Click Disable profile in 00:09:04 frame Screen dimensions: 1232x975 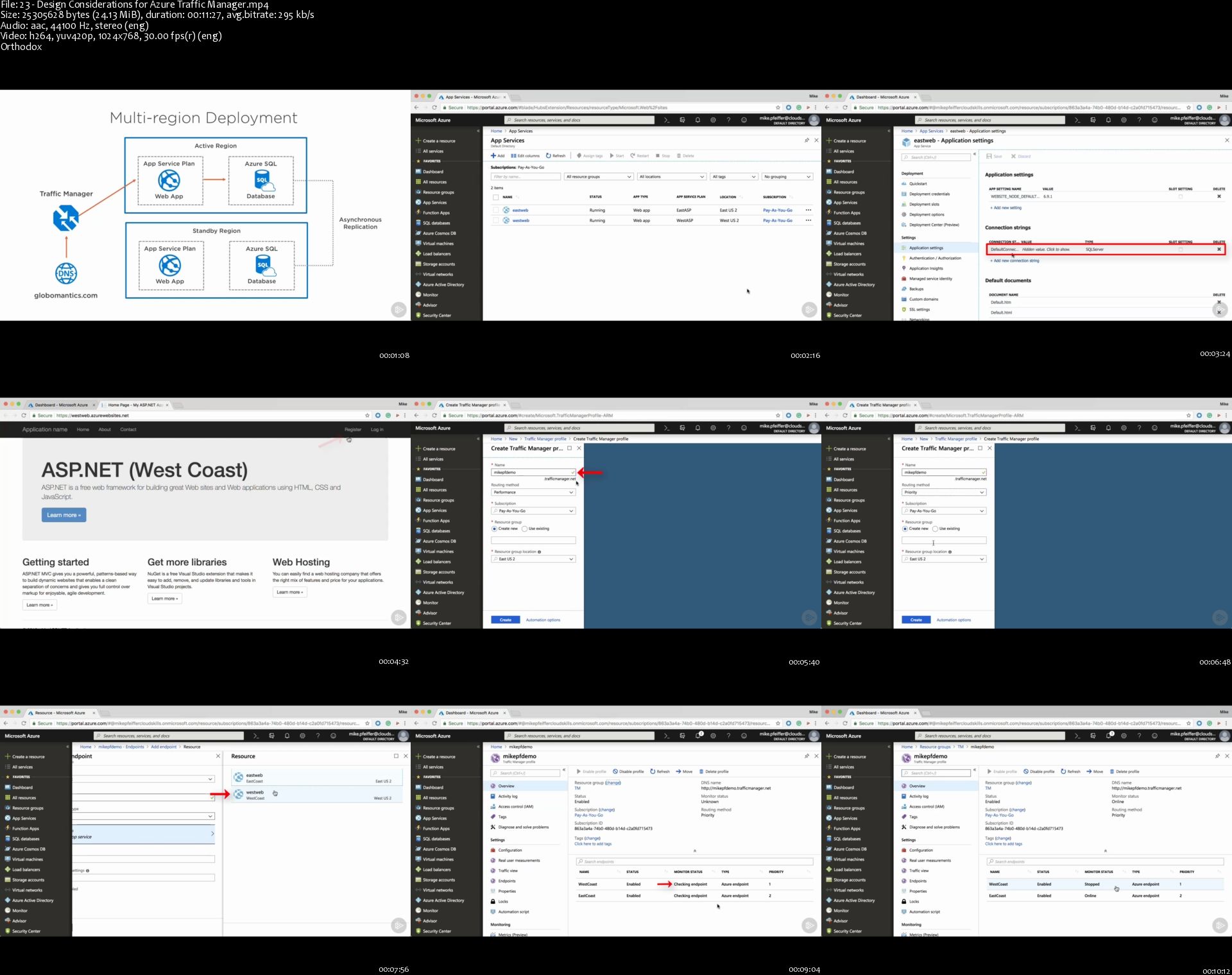click(628, 772)
